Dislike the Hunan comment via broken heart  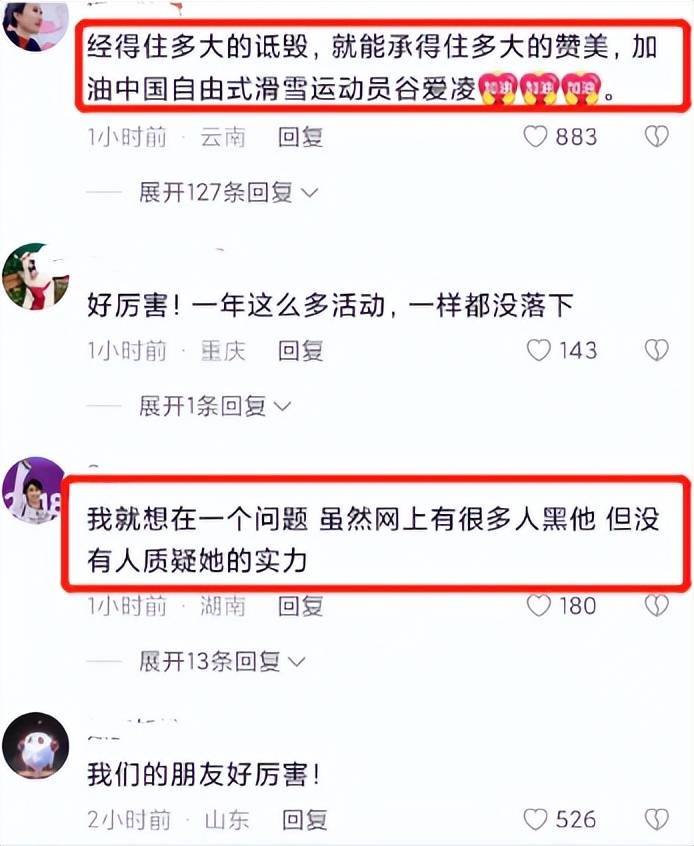click(x=657, y=605)
